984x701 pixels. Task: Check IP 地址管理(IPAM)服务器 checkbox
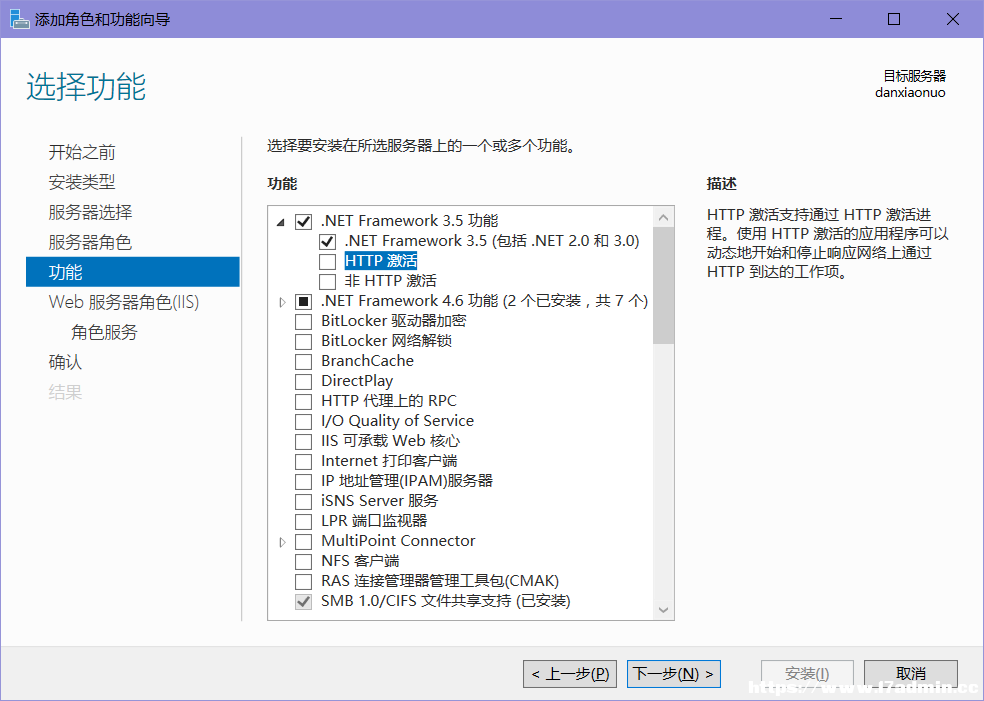click(x=304, y=481)
